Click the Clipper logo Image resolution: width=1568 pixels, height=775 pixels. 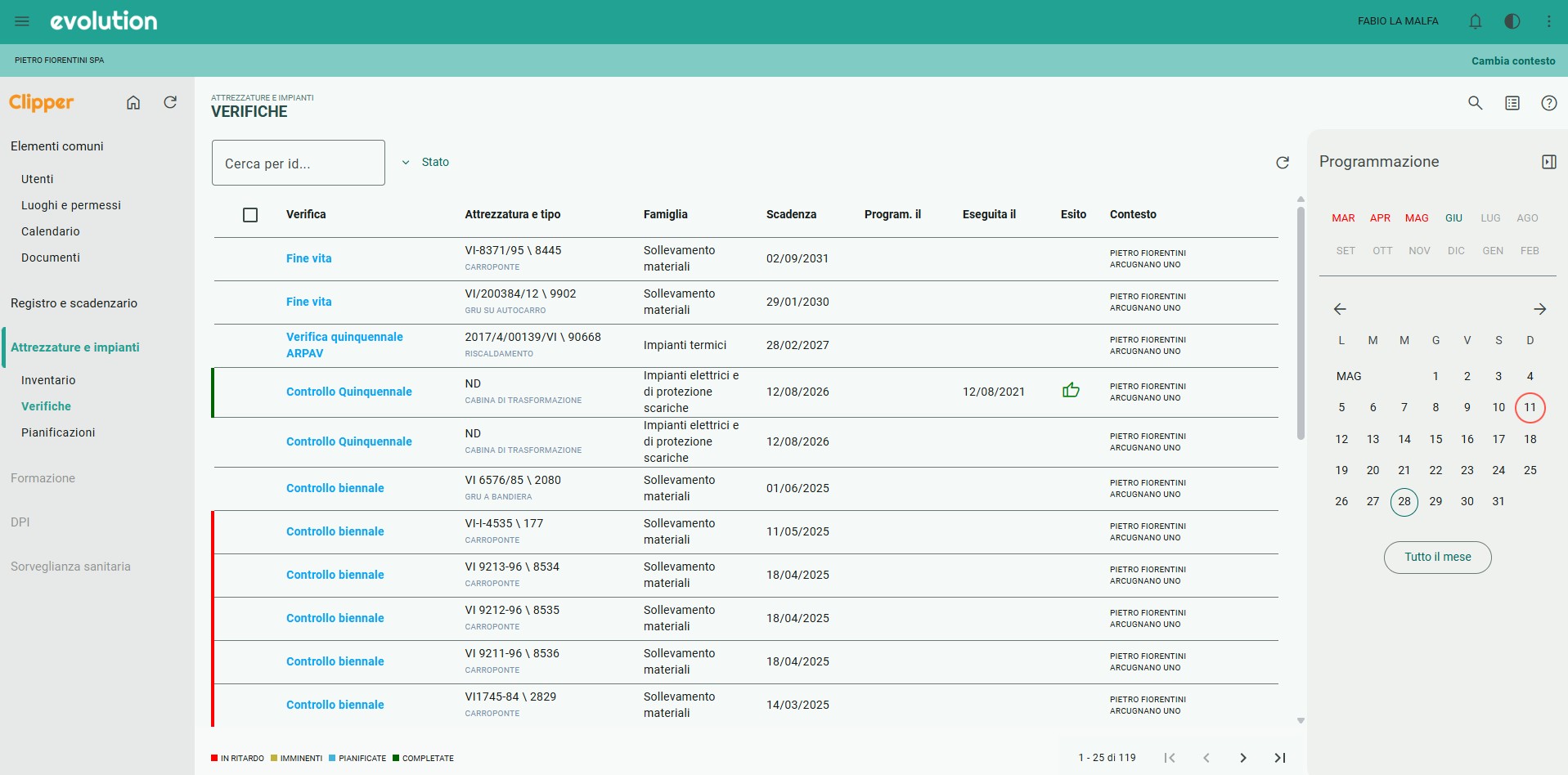[x=42, y=103]
